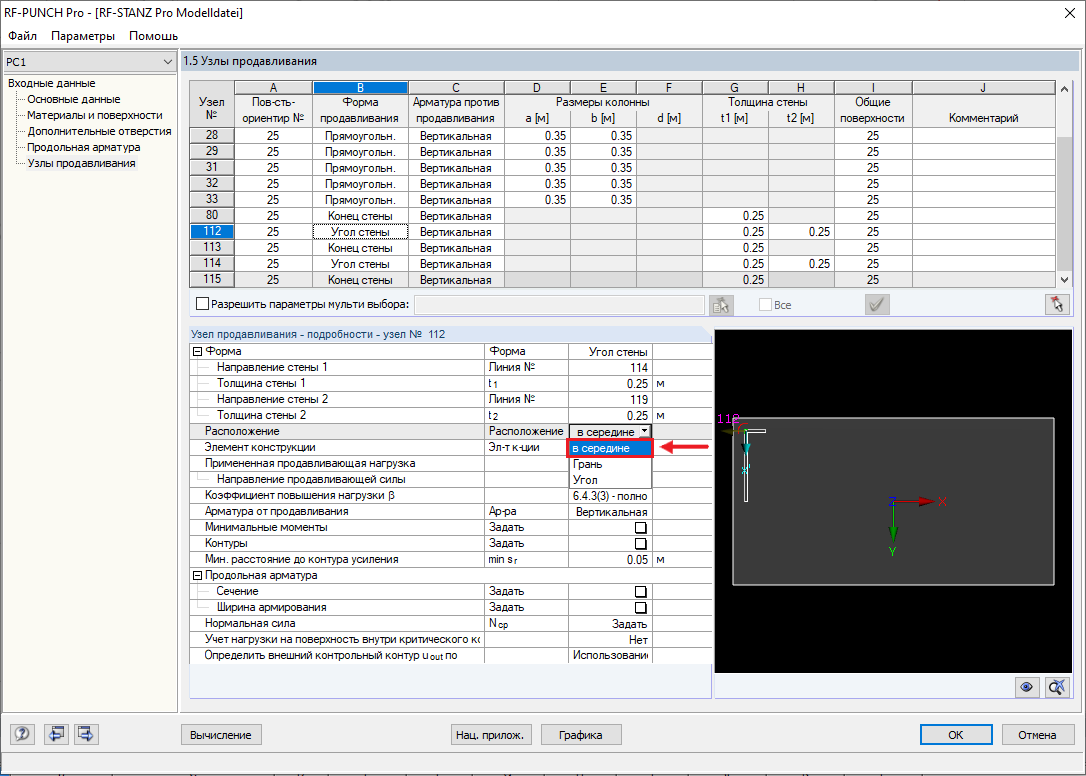Click the multi-selection parameters input field
Viewport: 1086px width, 776px height.
tap(559, 305)
